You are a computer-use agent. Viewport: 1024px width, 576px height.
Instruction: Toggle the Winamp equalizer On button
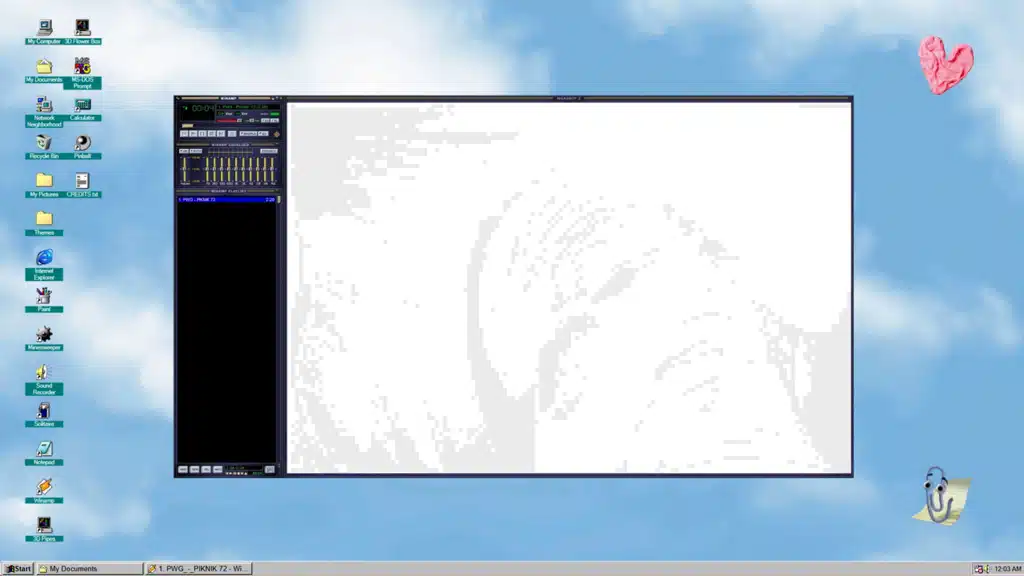[184, 151]
